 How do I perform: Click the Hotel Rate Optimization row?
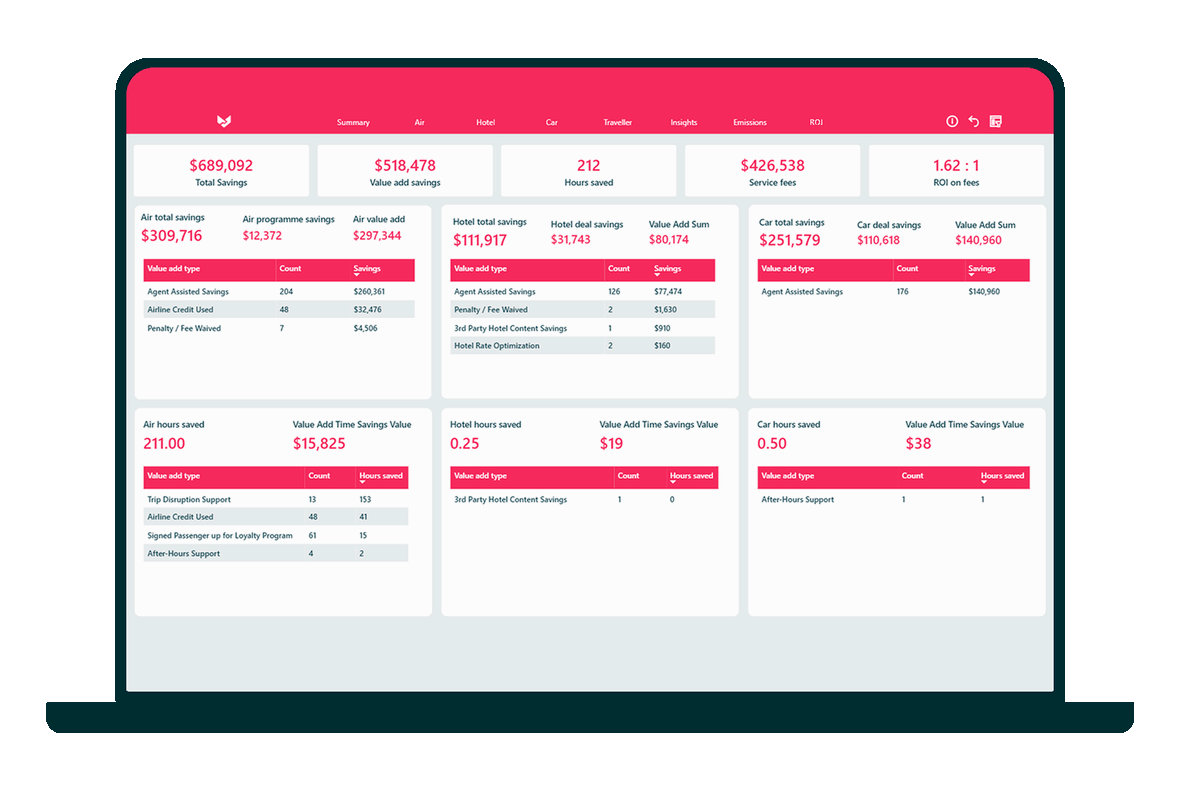582,346
